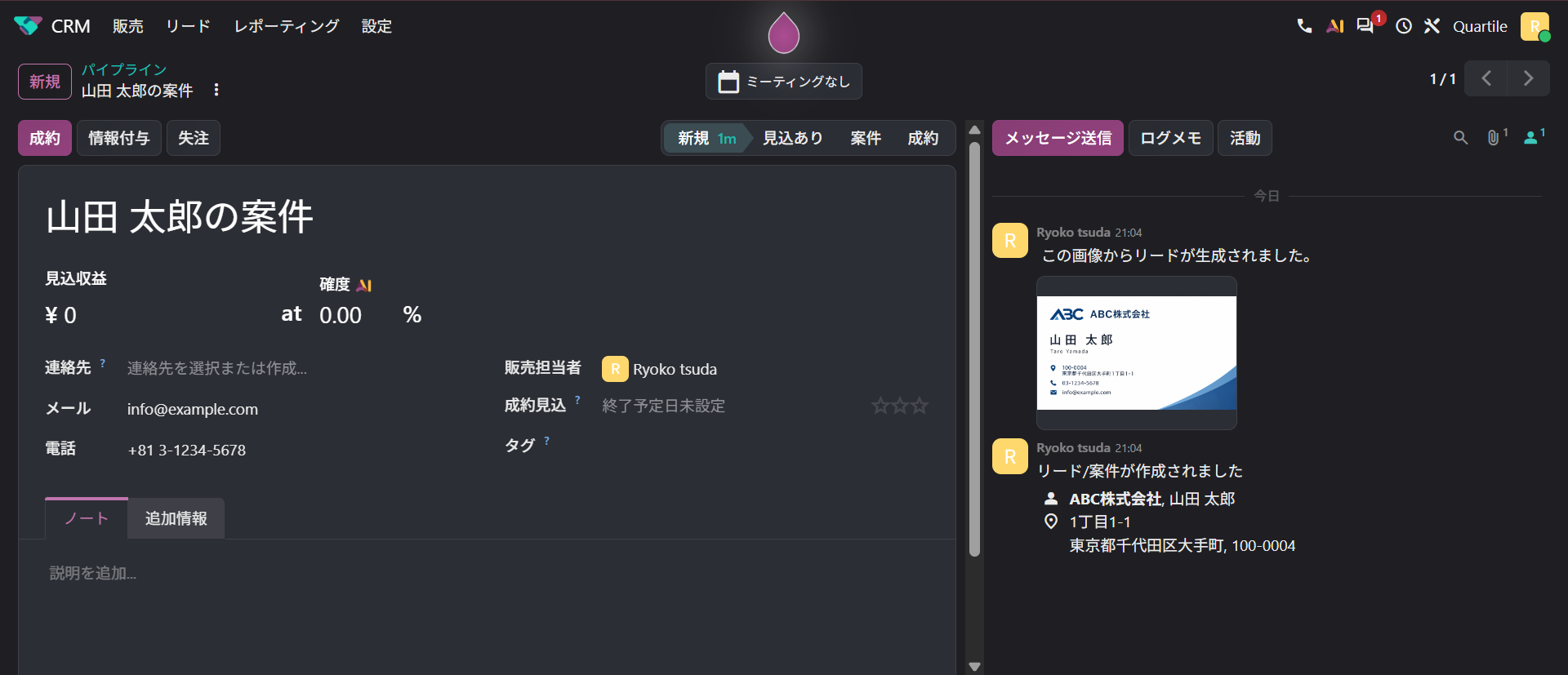Image resolution: width=1568 pixels, height=675 pixels.
Task: Click the purple droplet icon at the top center
Action: coord(783,33)
